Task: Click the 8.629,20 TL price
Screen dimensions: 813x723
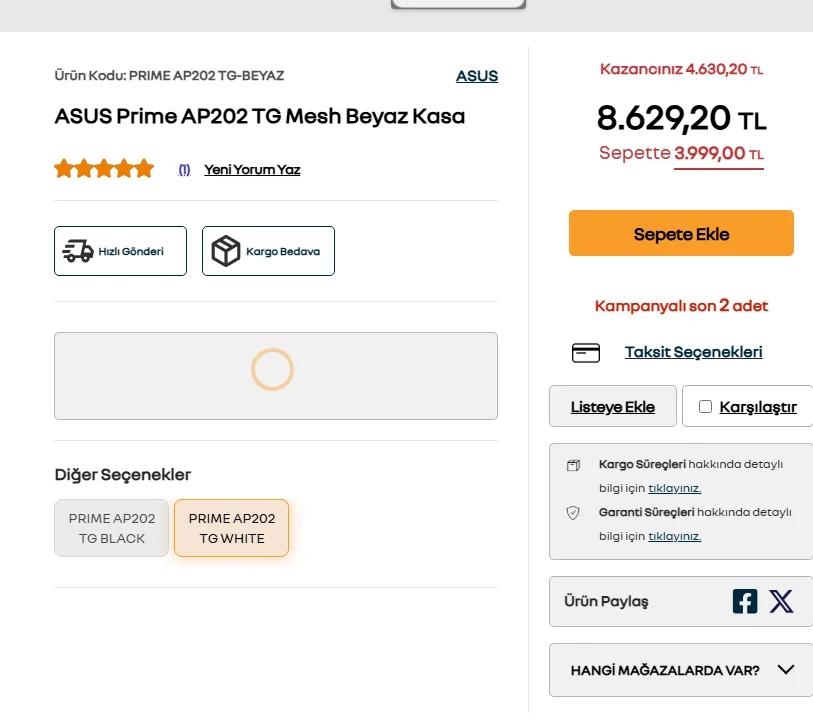Action: click(681, 118)
